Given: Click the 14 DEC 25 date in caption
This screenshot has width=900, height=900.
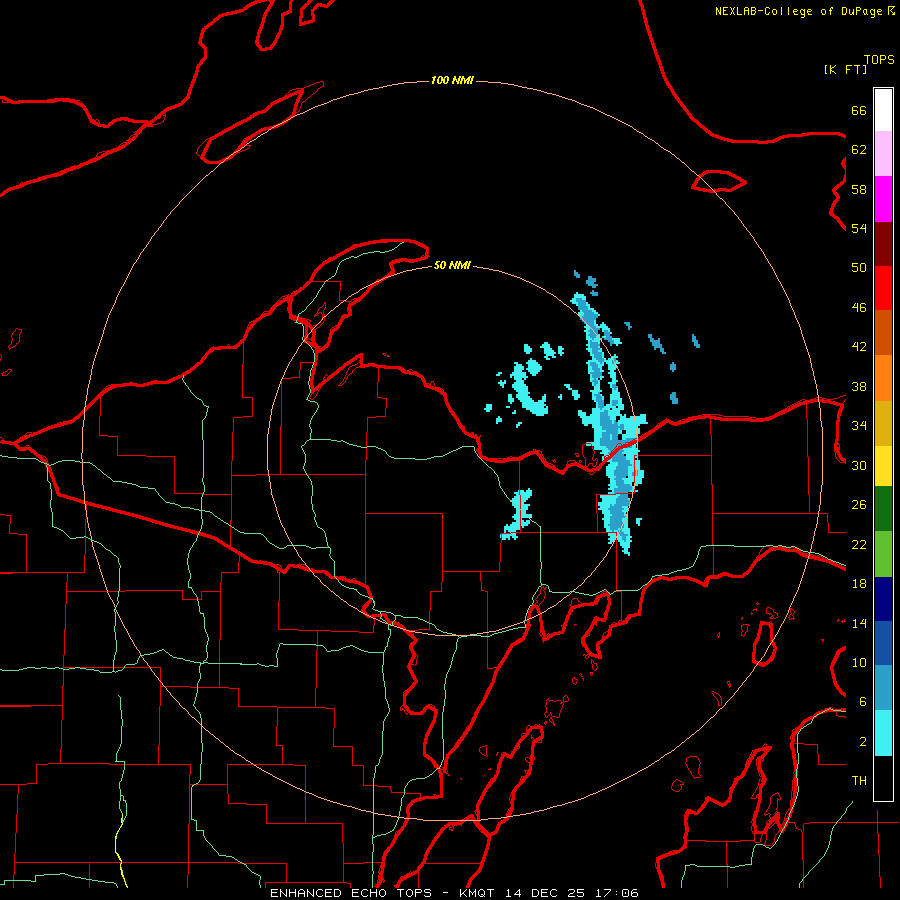Looking at the screenshot, I should (x=545, y=893).
